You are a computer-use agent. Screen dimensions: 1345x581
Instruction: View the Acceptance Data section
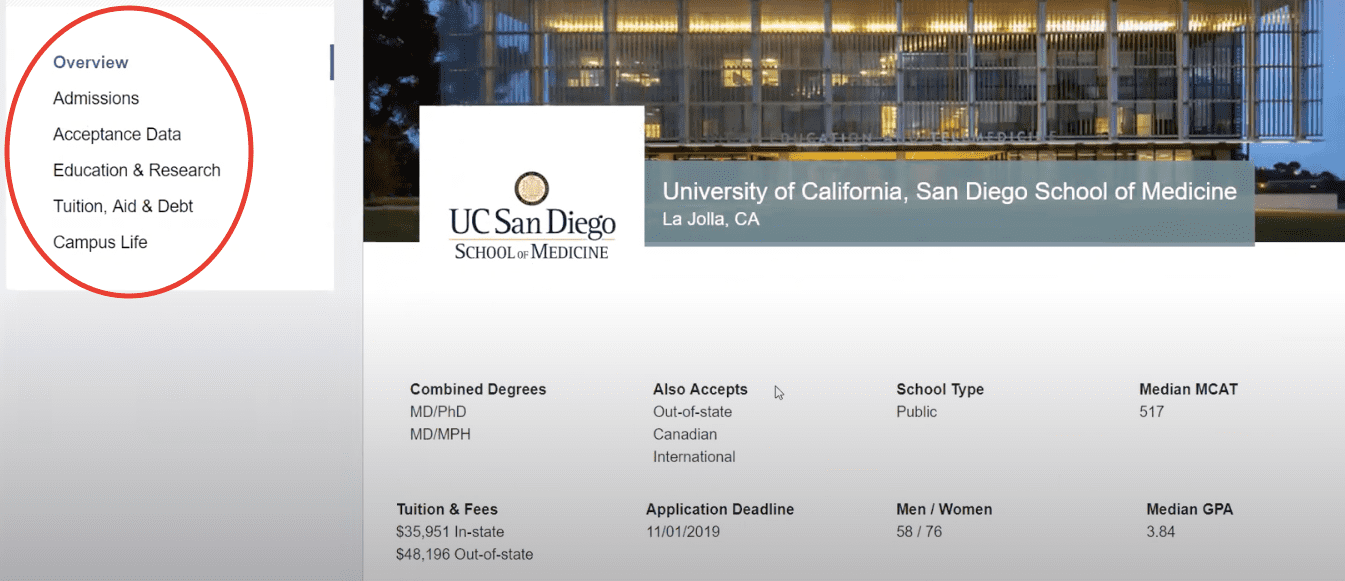[117, 134]
